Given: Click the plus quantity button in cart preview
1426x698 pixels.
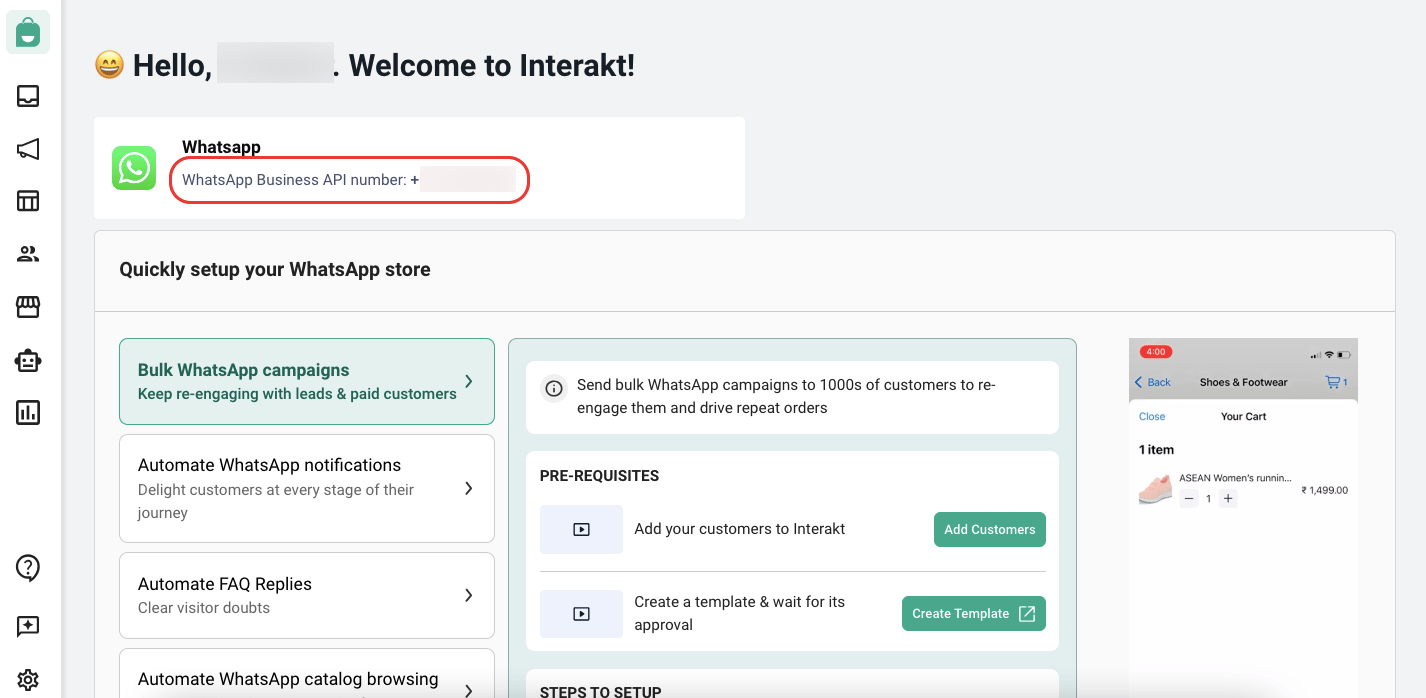Looking at the screenshot, I should tap(1228, 498).
